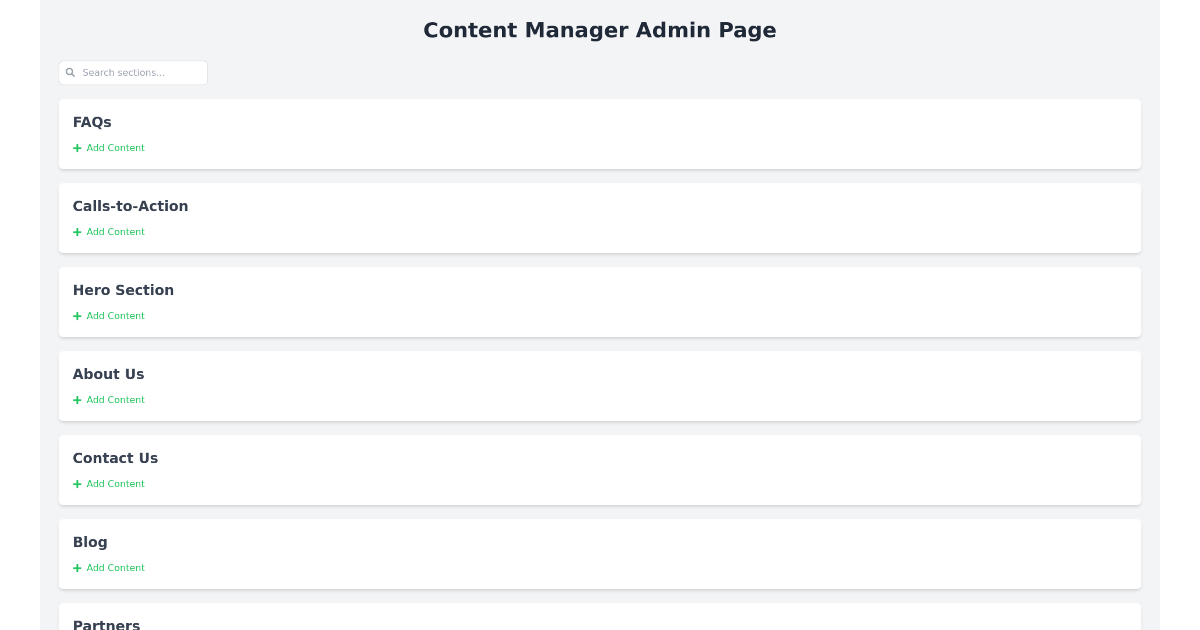The image size is (1200, 630).
Task: Open Add Content under Calls-to-Action
Action: [x=115, y=231]
